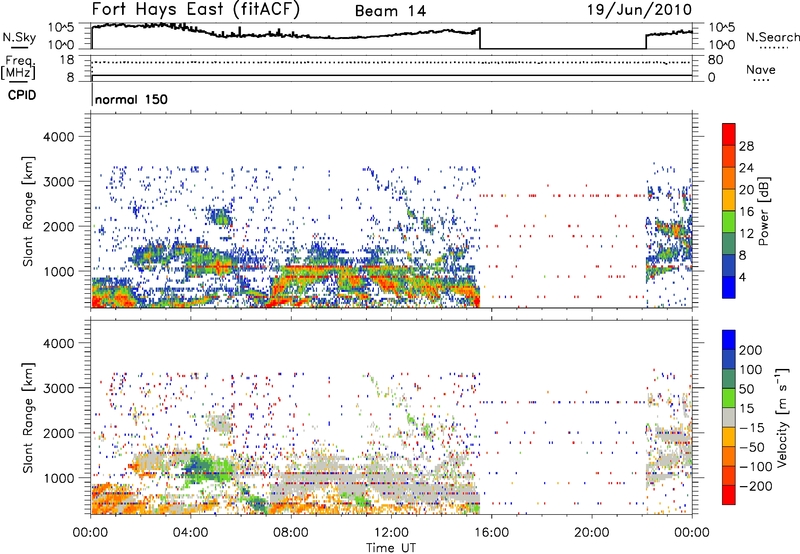This screenshot has height=554, width=800.
Task: Select the '-200' label on the velocity colorbar
Action: [x=756, y=486]
